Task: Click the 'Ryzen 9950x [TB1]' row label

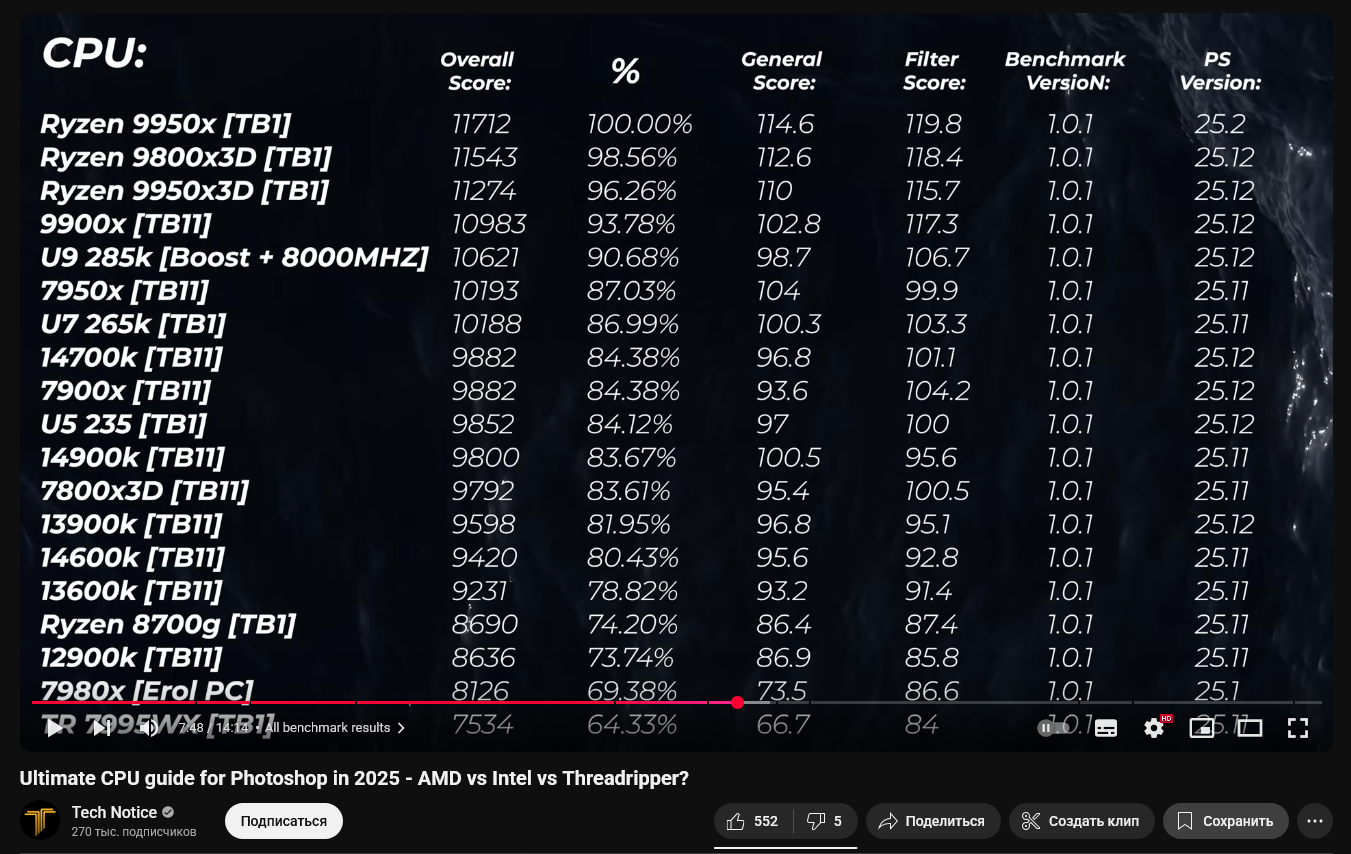Action: tap(166, 124)
